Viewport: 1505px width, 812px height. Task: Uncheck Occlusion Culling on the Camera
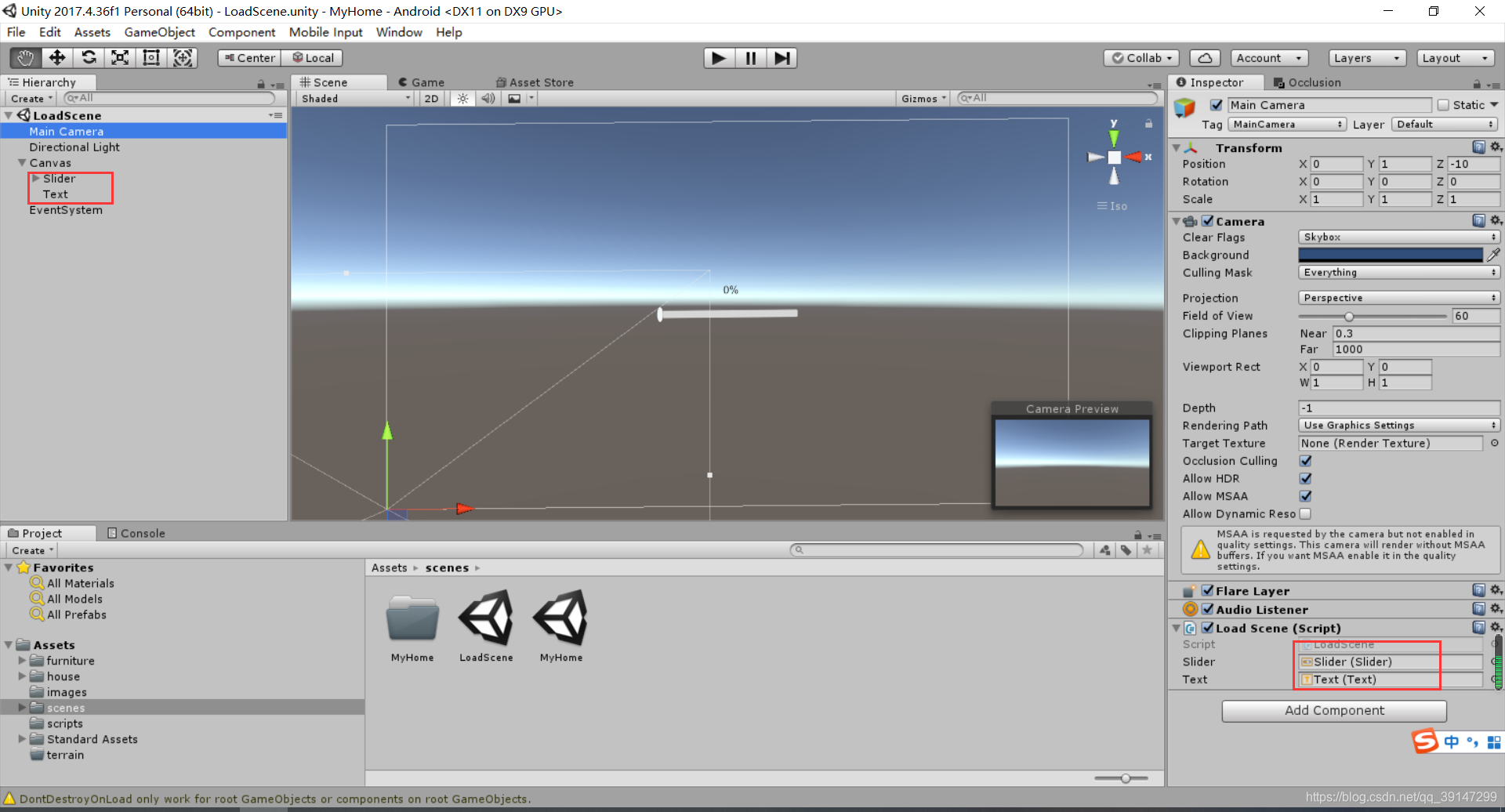1305,461
